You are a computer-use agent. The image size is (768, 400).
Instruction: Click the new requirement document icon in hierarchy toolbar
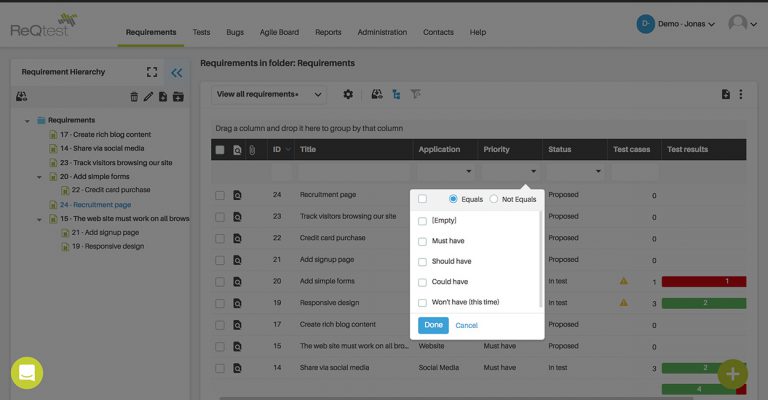point(163,96)
